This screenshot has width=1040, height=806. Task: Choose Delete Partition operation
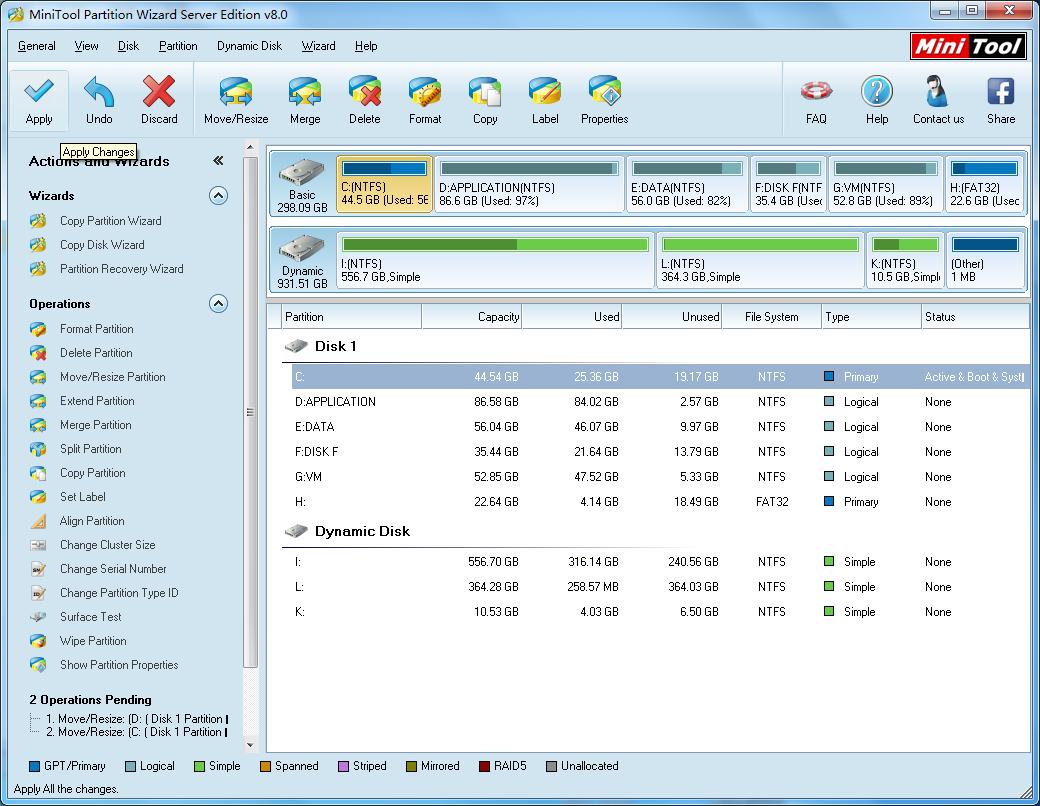pyautogui.click(x=96, y=353)
